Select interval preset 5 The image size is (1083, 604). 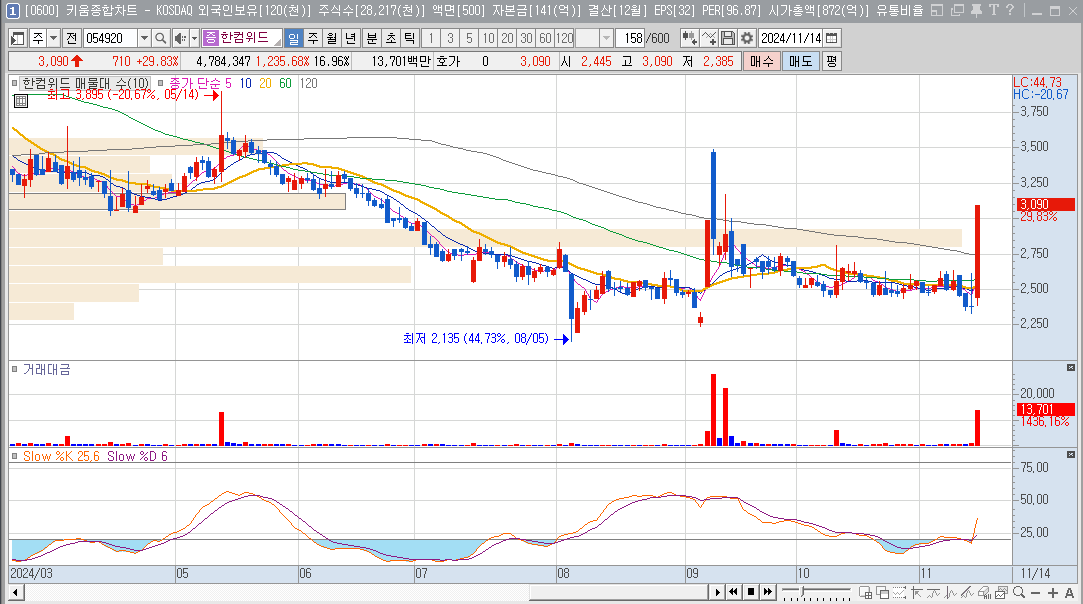coord(469,38)
